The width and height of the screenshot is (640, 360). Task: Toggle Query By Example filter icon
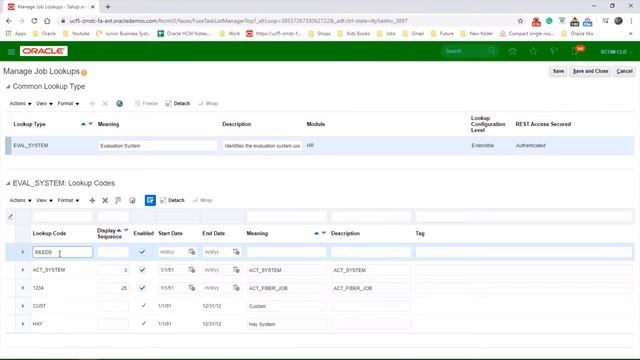click(150, 200)
